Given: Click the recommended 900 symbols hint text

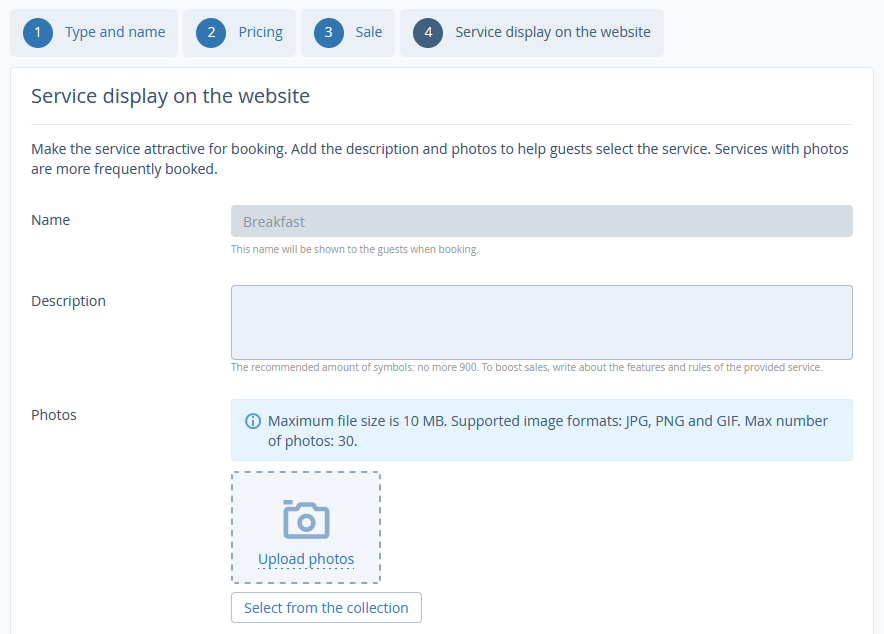Looking at the screenshot, I should 527,367.
